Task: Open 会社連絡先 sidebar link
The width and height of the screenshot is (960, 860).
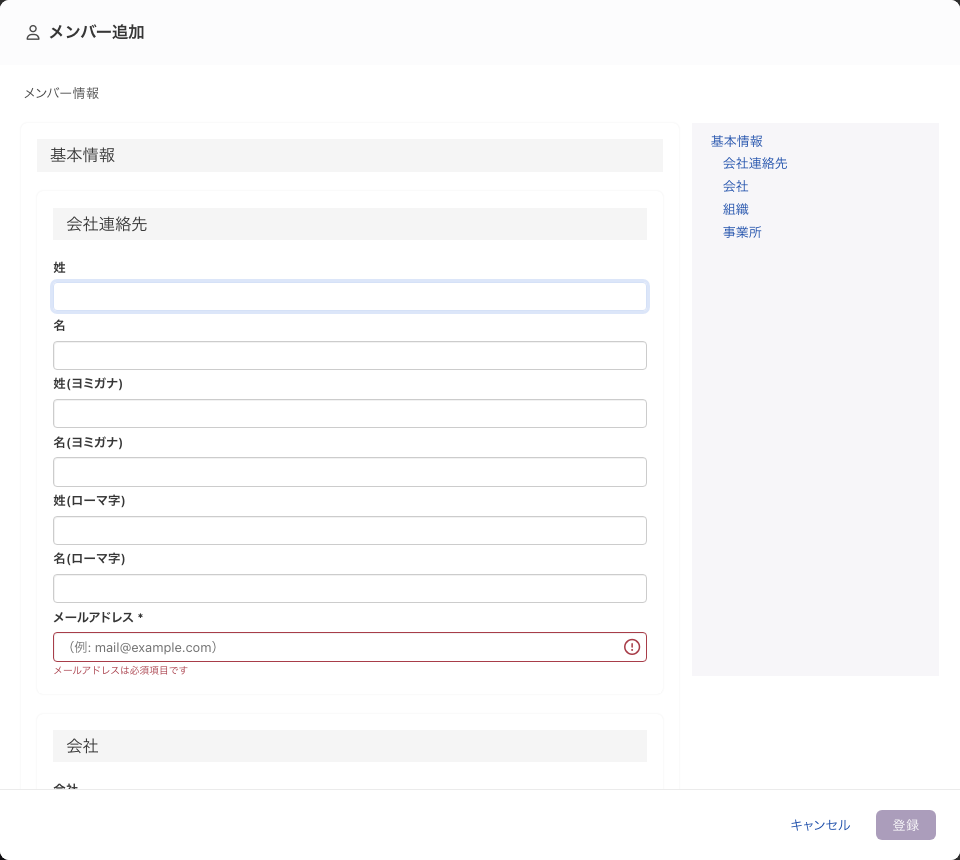Action: [x=755, y=163]
